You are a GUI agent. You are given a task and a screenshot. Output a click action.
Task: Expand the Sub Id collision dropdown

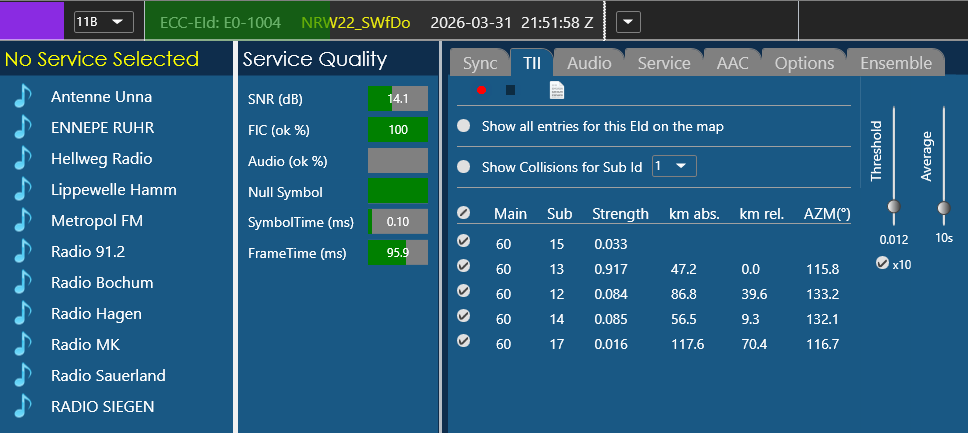[x=674, y=166]
